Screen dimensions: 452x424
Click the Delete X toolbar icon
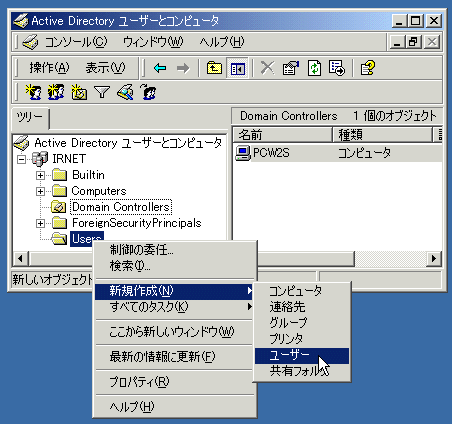(x=267, y=68)
